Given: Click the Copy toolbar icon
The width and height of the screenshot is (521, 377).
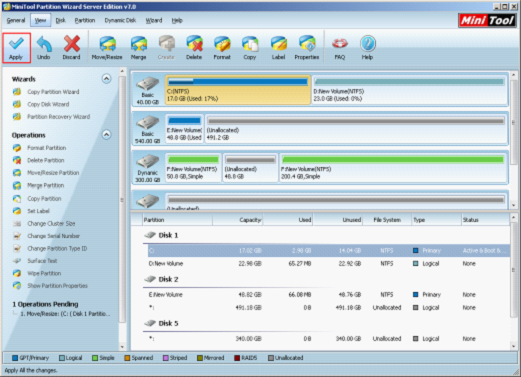Looking at the screenshot, I should coord(250,48).
